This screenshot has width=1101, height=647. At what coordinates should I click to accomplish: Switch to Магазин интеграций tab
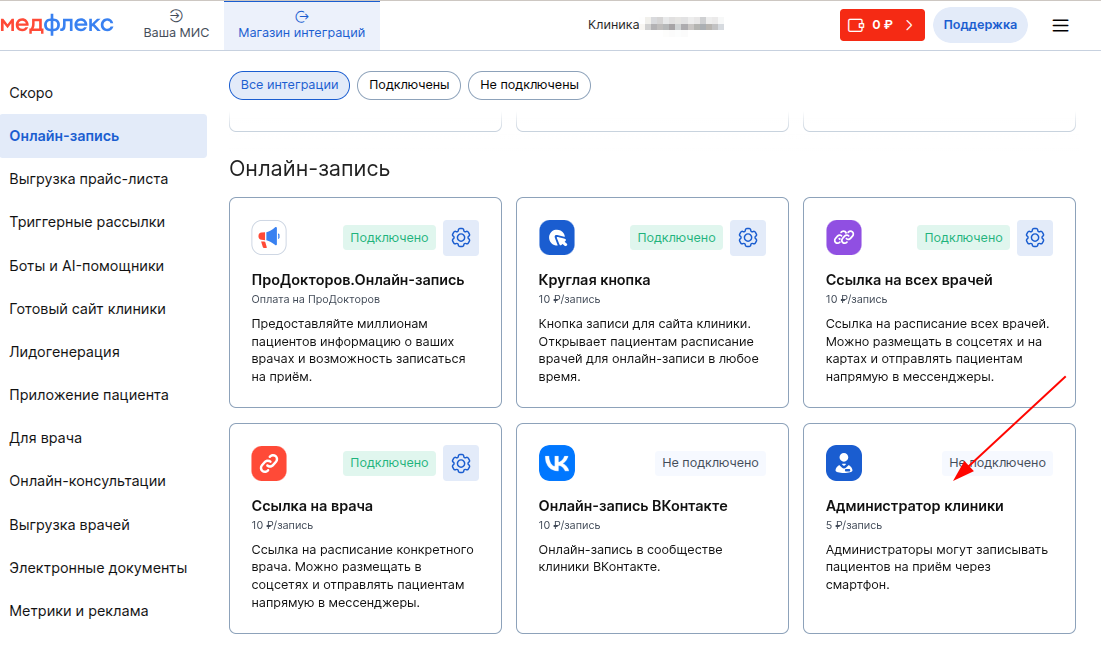[x=301, y=25]
